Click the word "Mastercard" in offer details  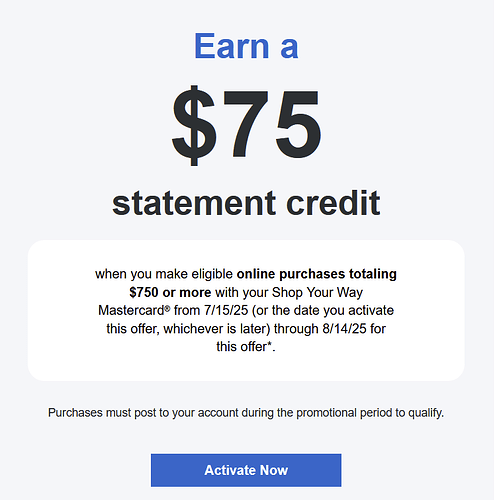(x=131, y=310)
